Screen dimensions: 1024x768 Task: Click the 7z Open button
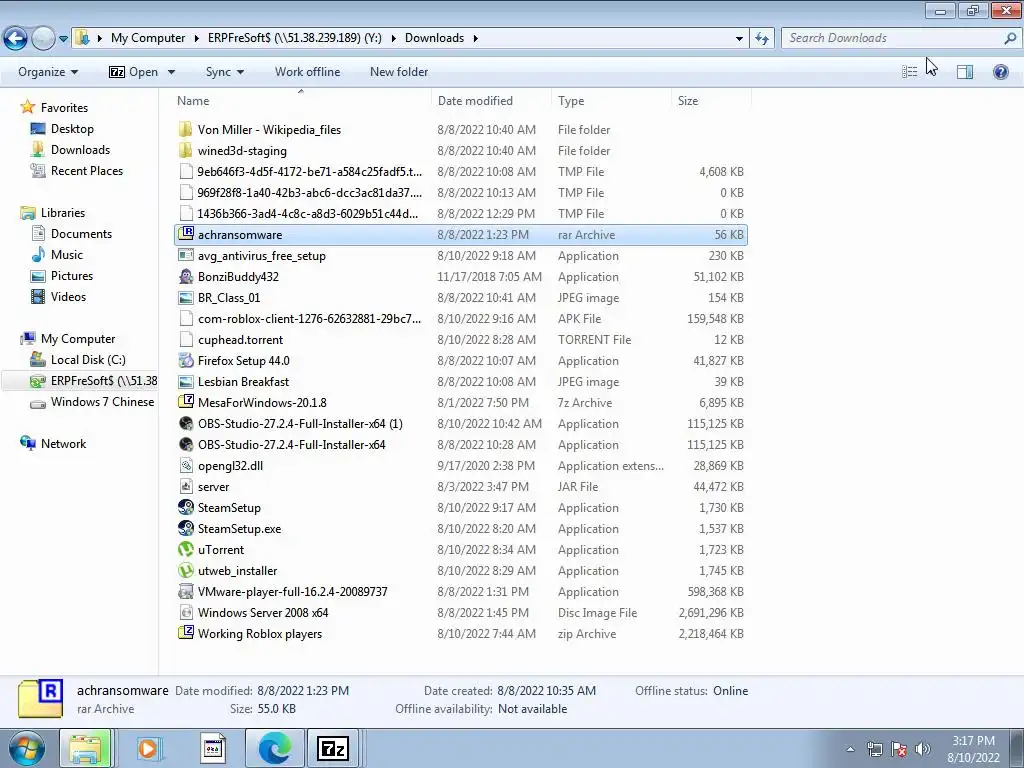click(x=134, y=72)
